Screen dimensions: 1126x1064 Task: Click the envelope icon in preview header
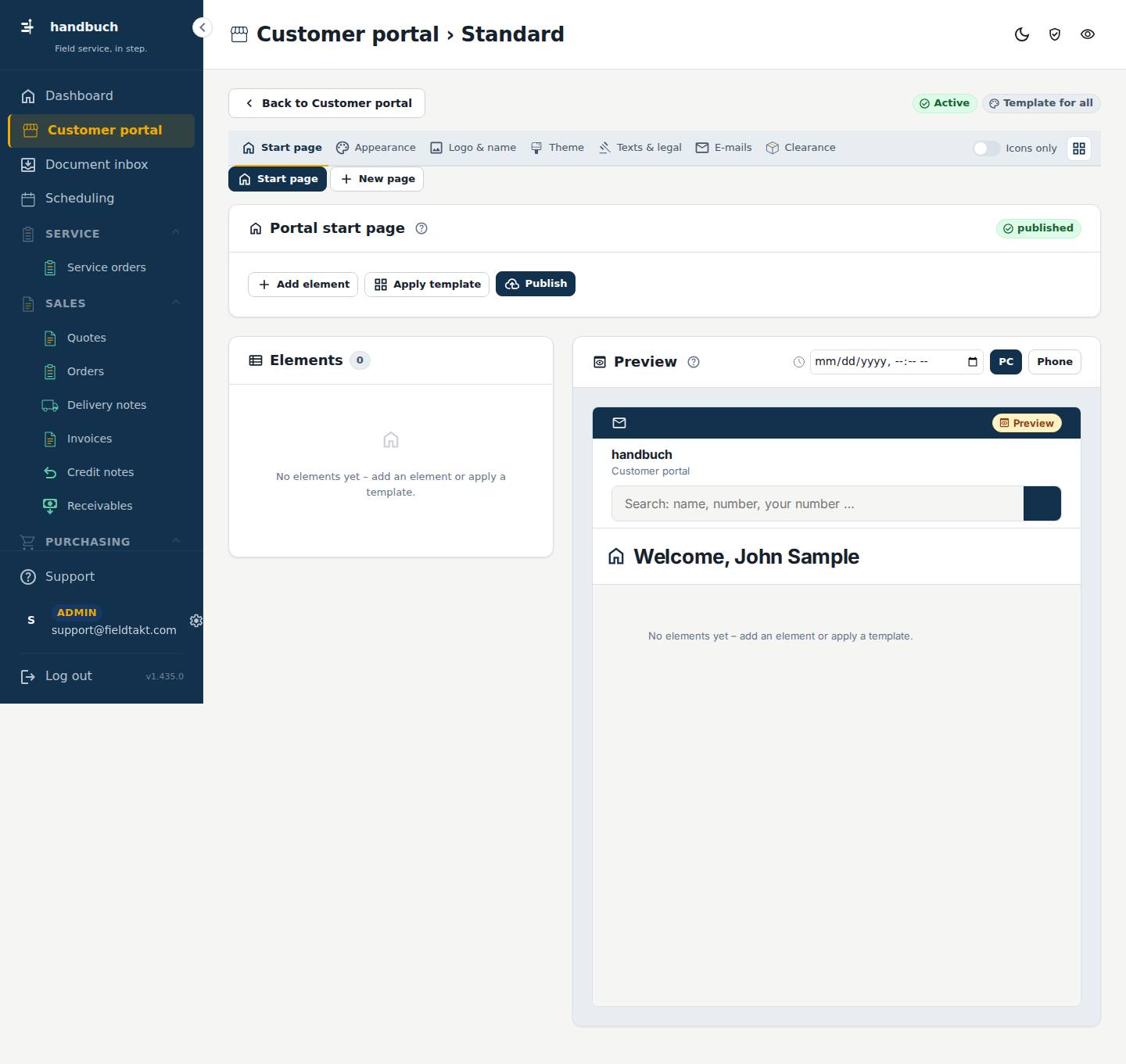coord(619,423)
